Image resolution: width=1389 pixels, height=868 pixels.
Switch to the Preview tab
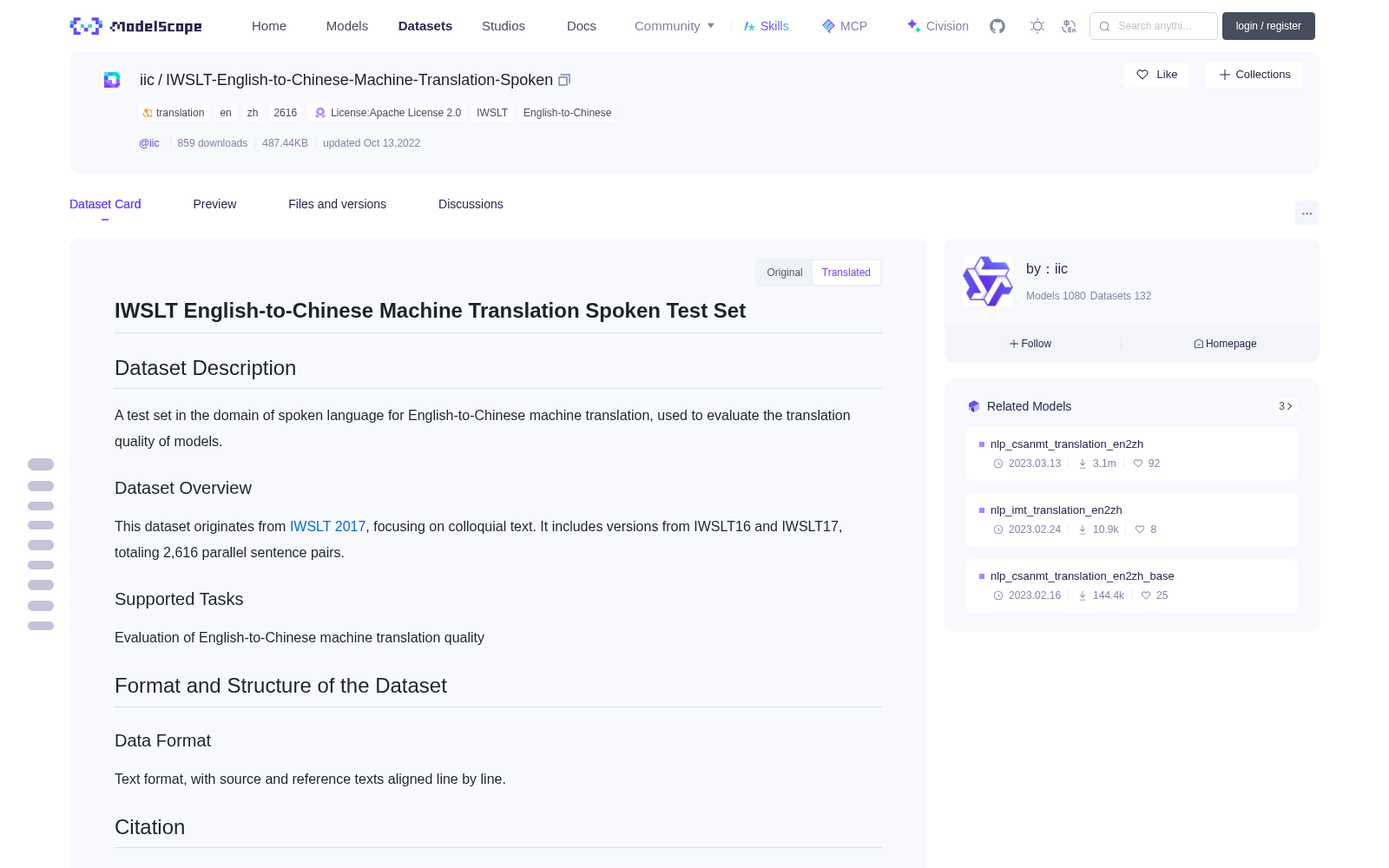pos(214,204)
